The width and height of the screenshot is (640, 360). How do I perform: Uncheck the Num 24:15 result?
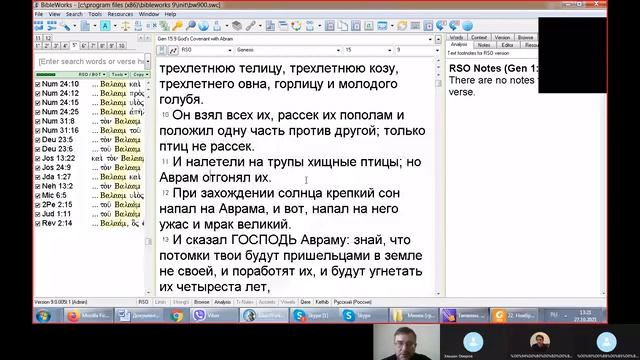pos(38,103)
